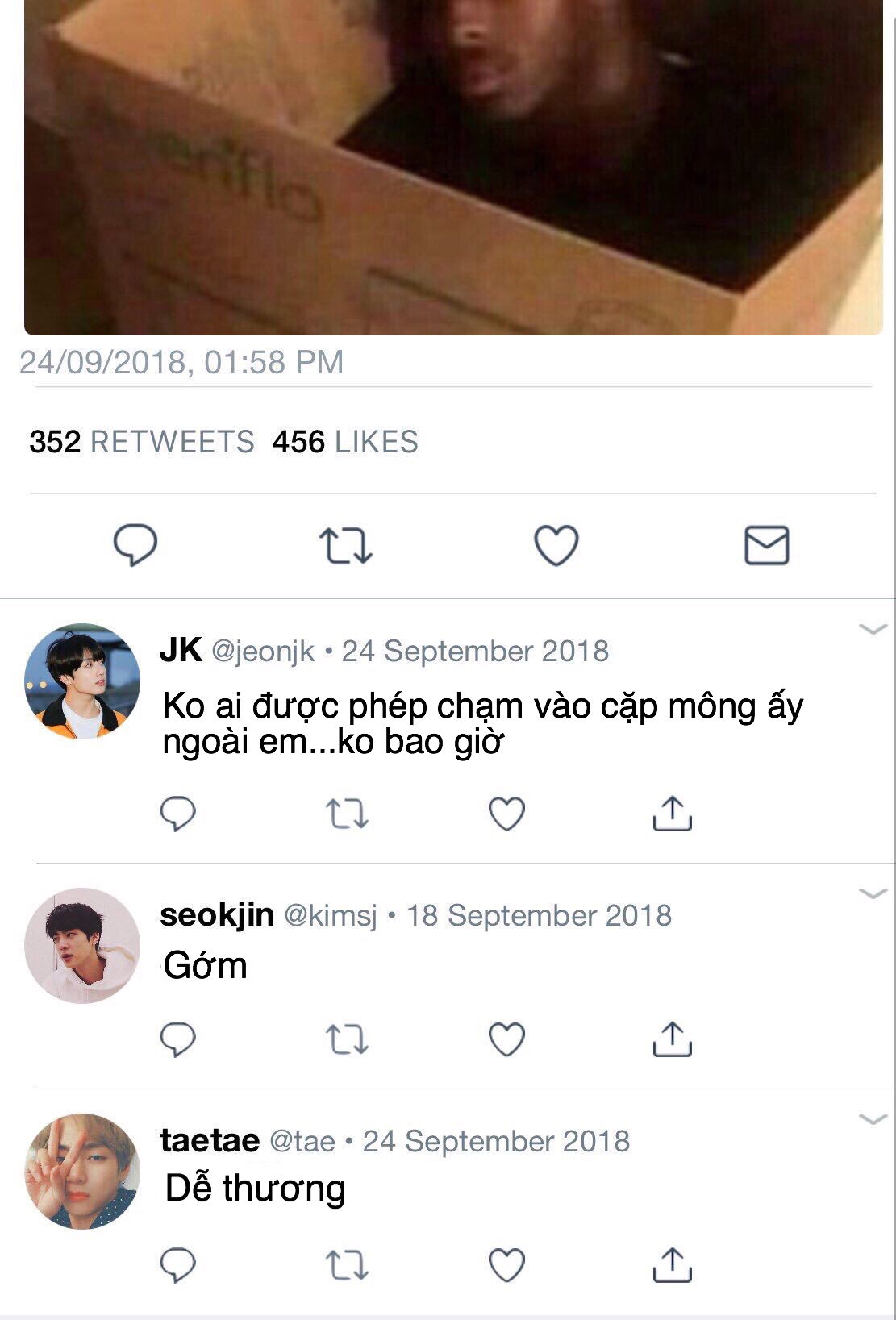Open chevron menu on seokjin's reply

(x=873, y=893)
